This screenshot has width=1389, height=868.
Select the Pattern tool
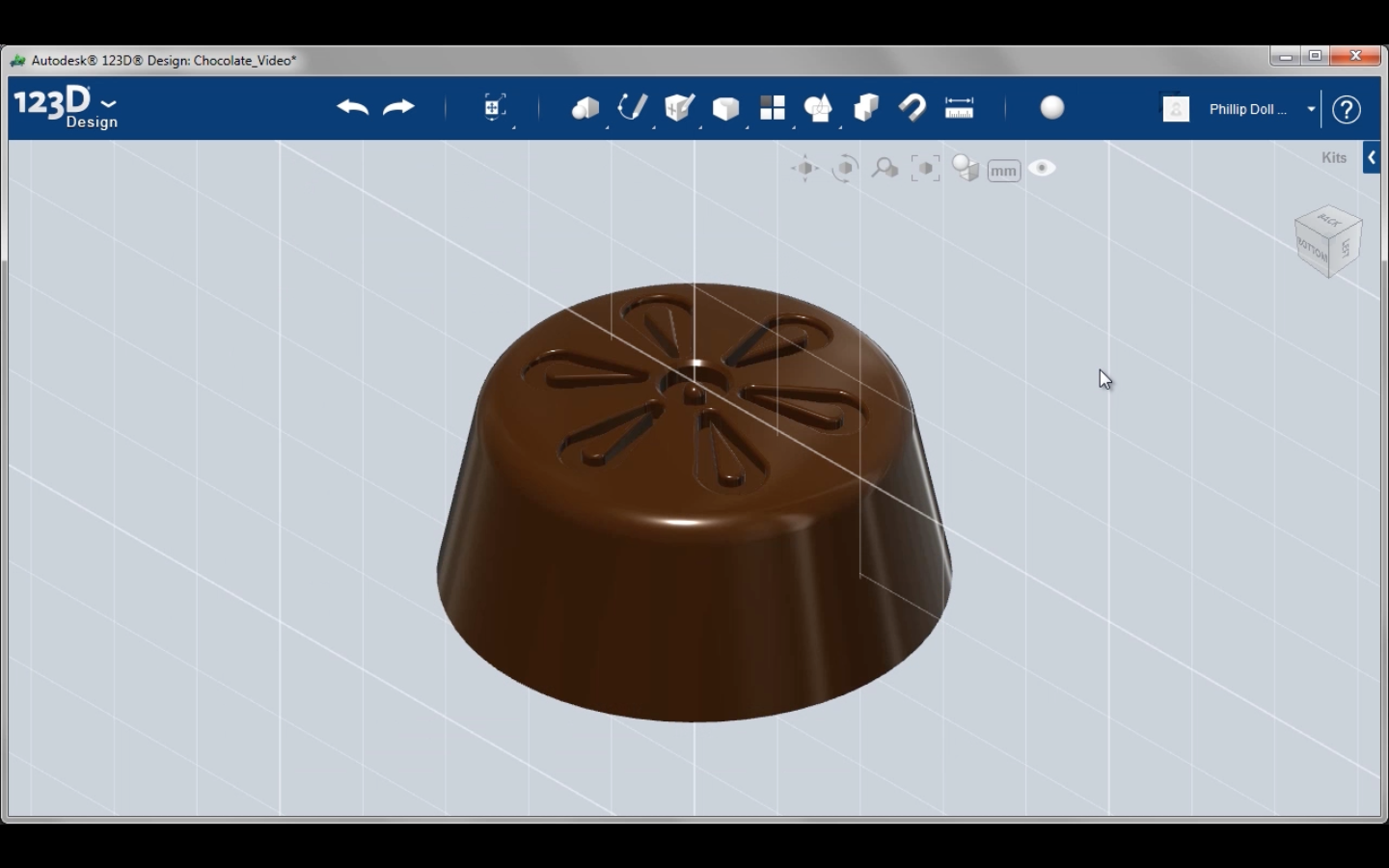coord(772,108)
